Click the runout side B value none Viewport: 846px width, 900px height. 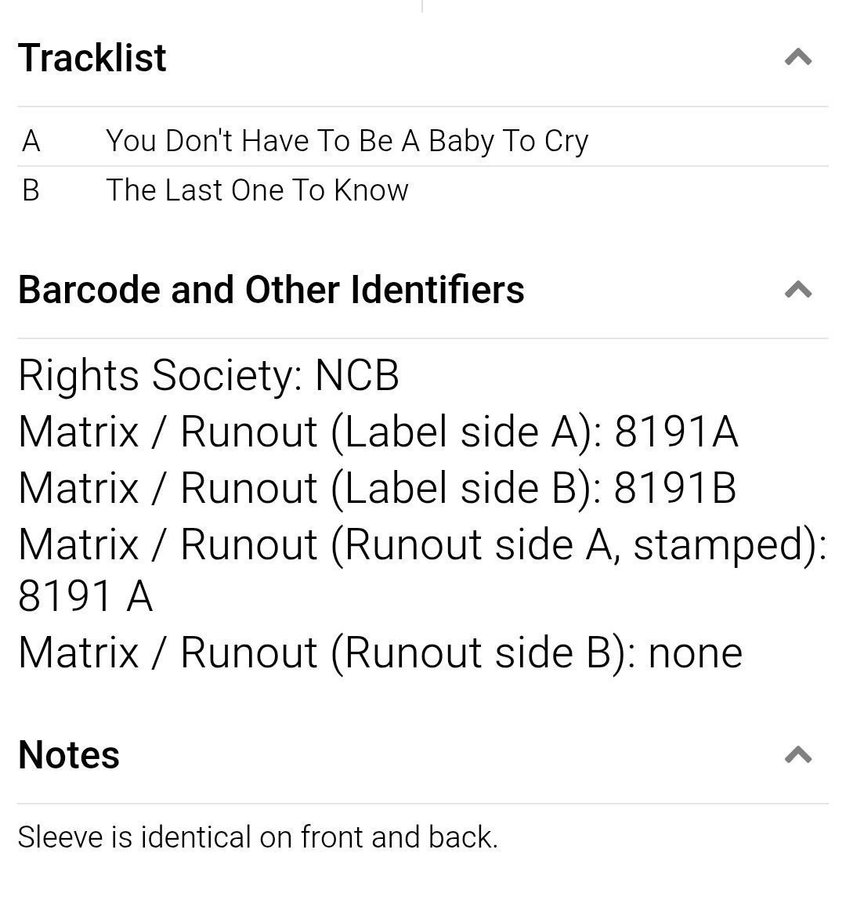pyautogui.click(x=695, y=653)
